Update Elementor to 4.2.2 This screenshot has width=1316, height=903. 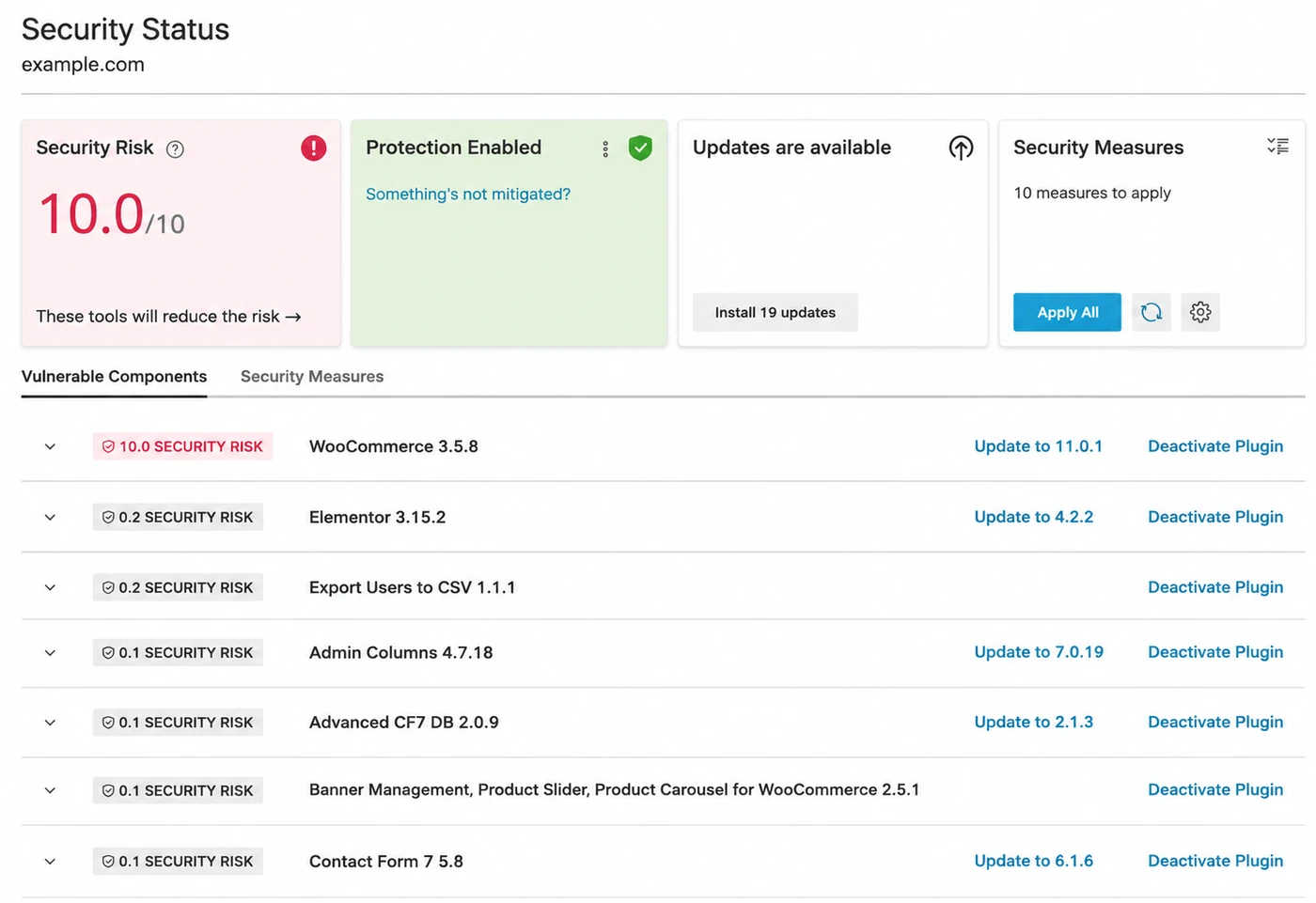1033,517
